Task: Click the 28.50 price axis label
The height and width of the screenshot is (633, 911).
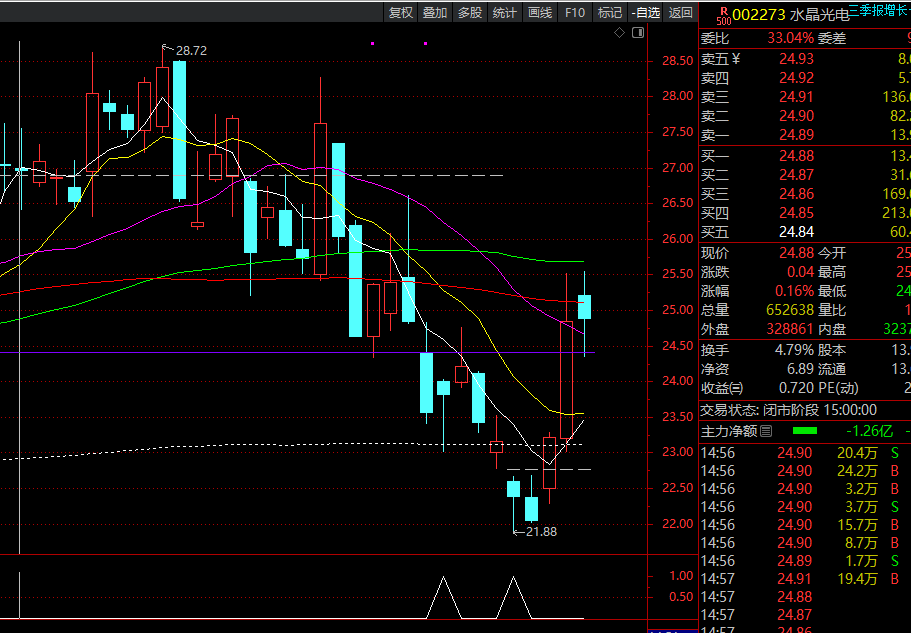Action: [678, 60]
